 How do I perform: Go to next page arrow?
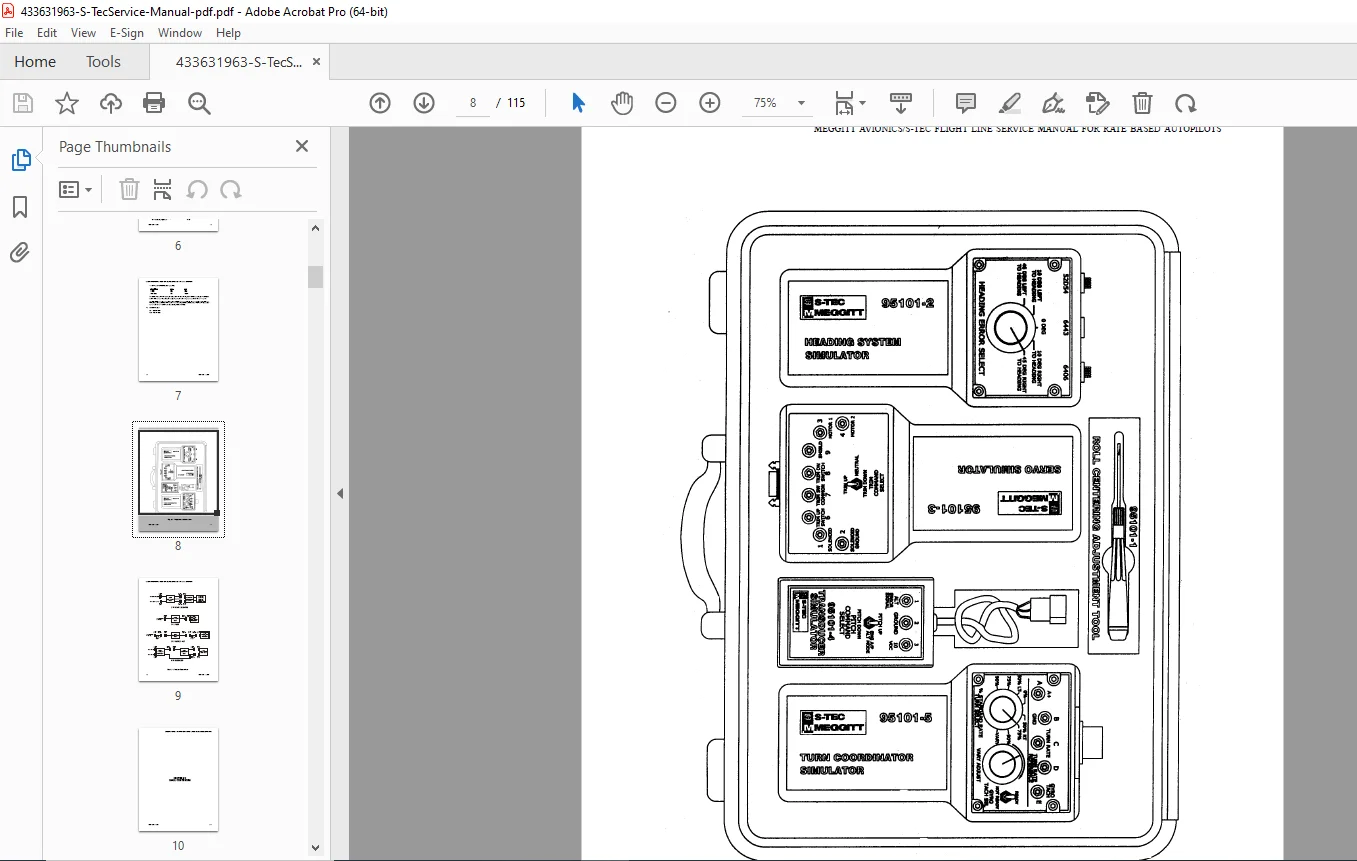point(424,103)
